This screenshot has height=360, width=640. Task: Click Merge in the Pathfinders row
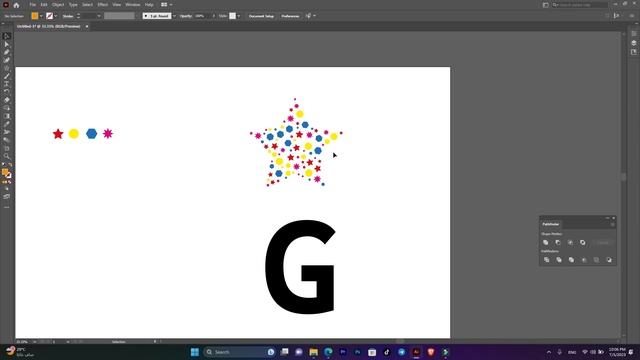point(571,260)
